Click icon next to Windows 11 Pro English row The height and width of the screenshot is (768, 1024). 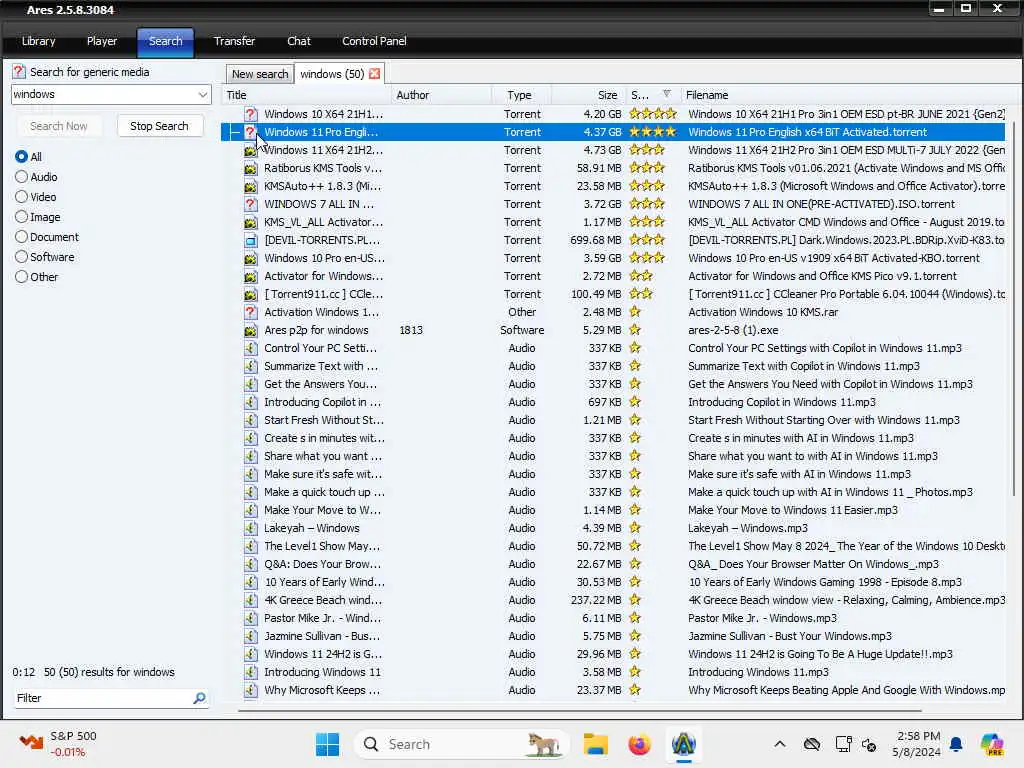tap(250, 132)
